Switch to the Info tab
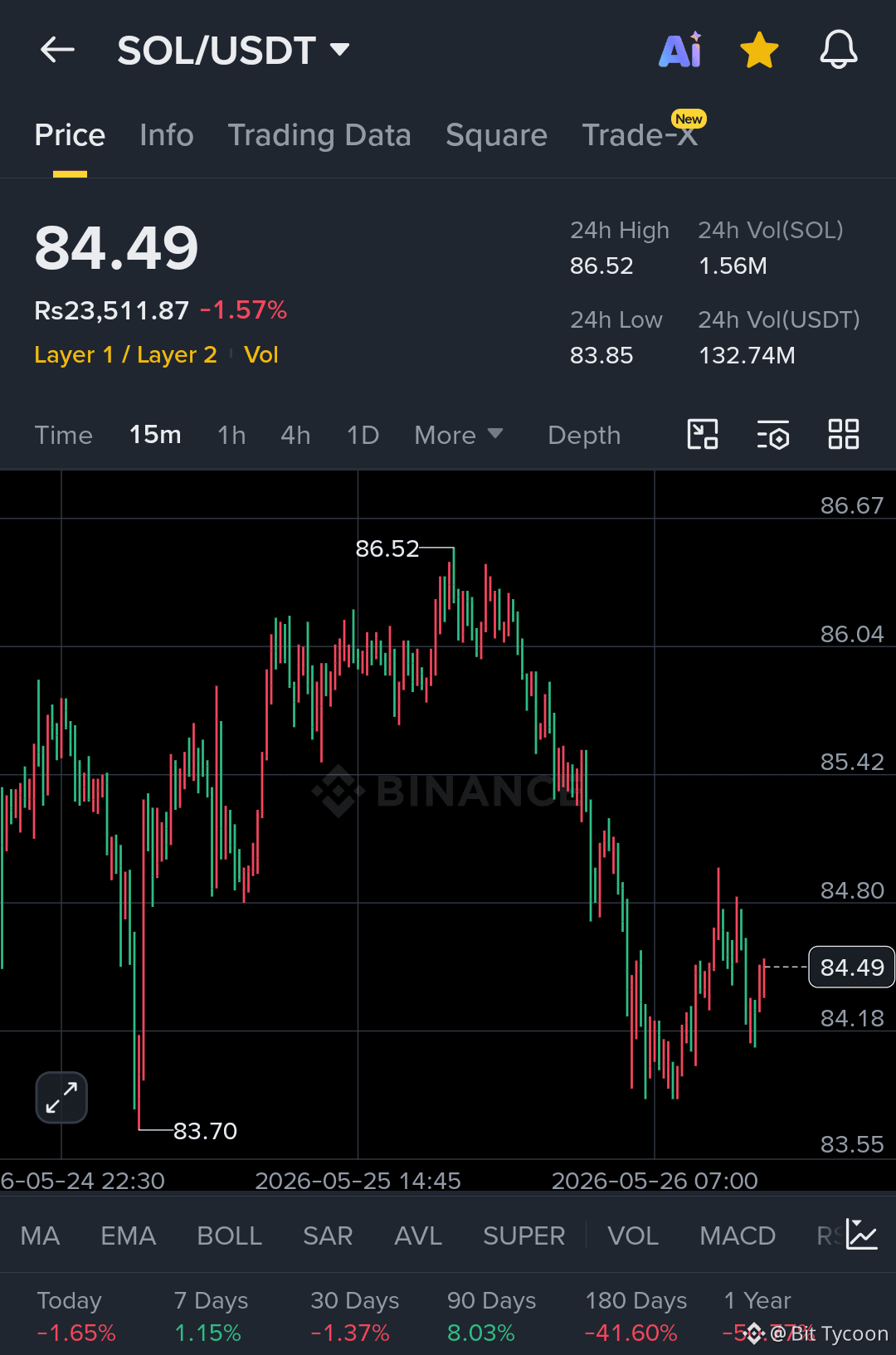896x1355 pixels. pyautogui.click(x=167, y=135)
